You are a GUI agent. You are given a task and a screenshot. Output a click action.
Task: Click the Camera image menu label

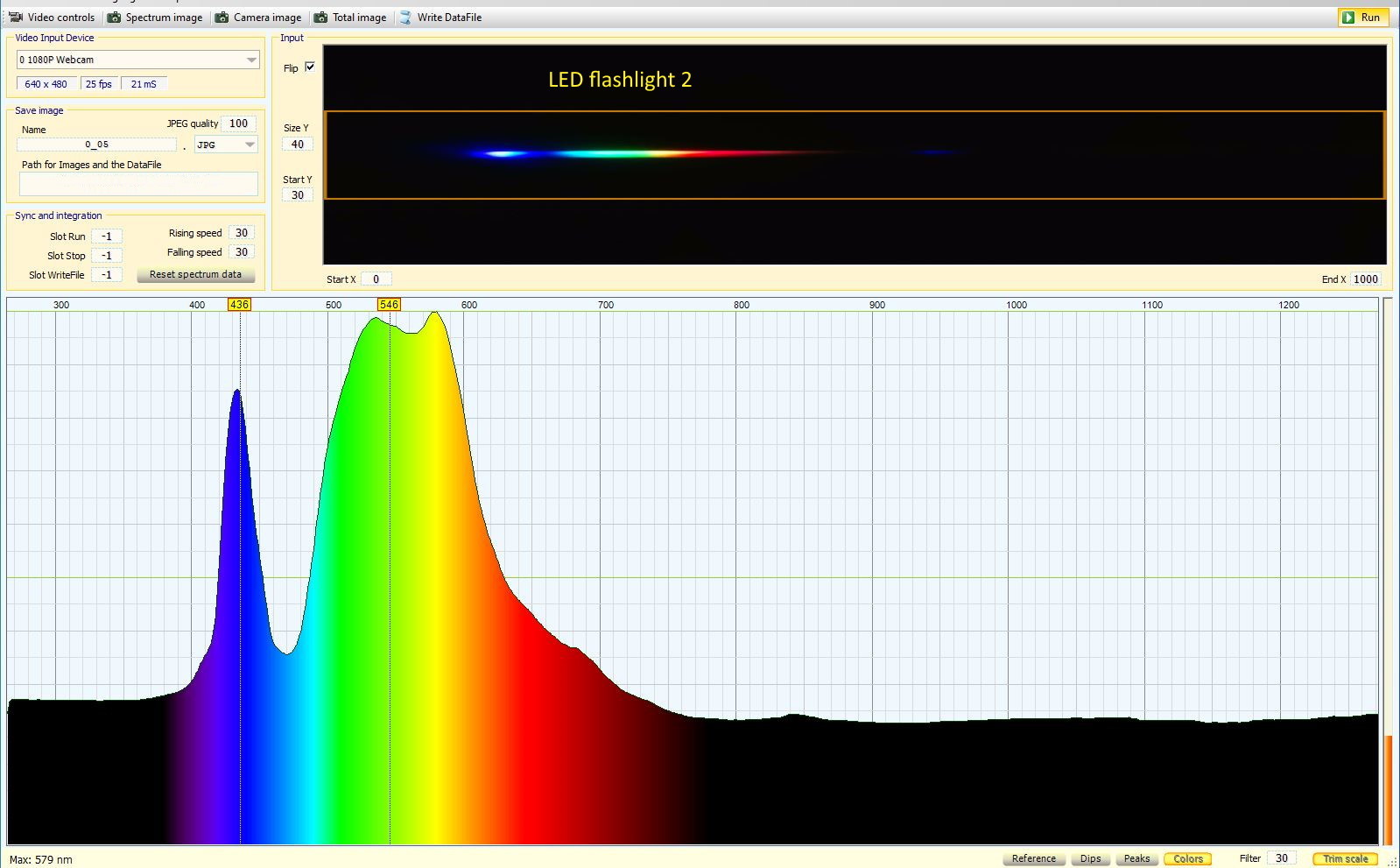267,18
